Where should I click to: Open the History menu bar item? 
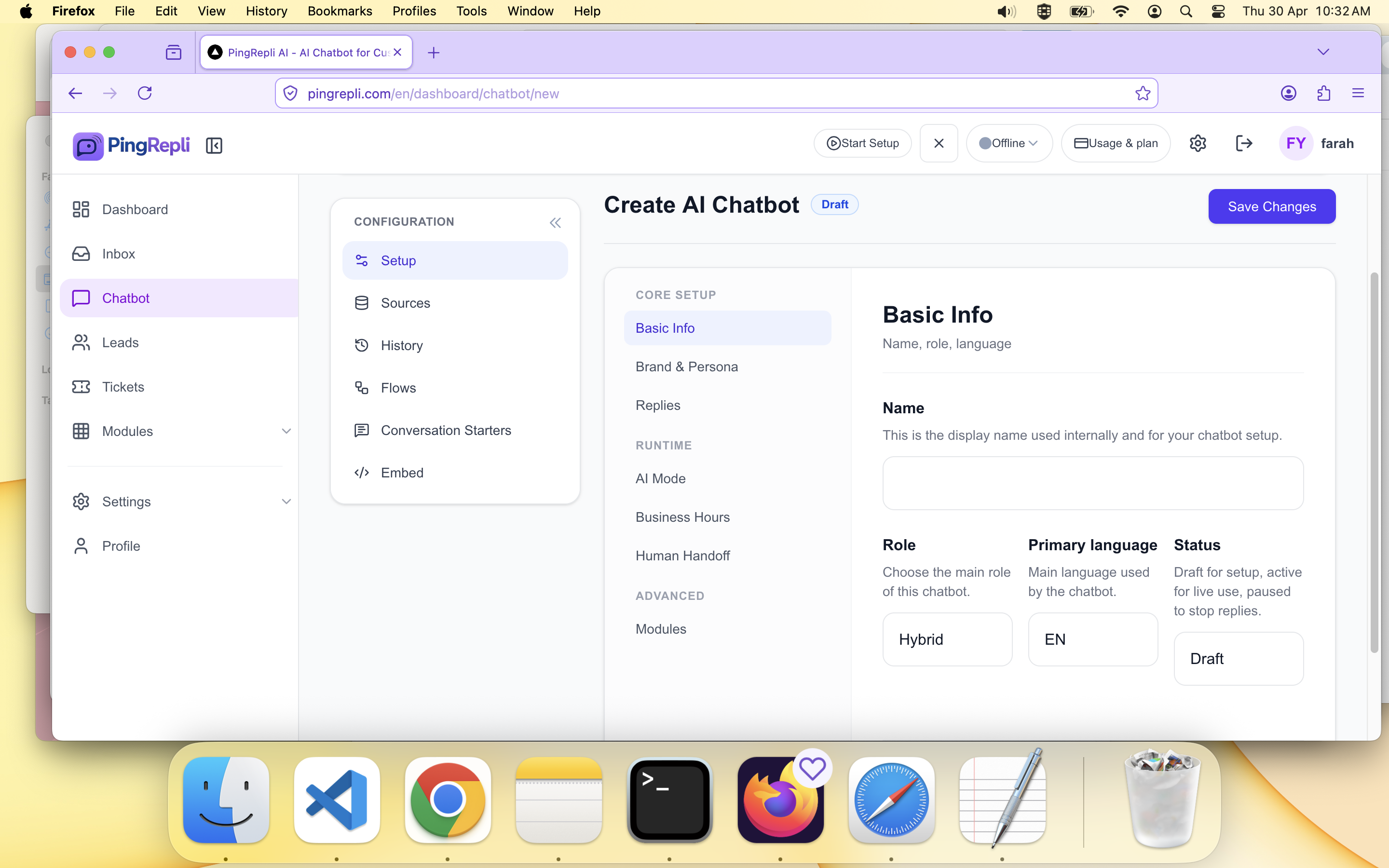coord(266,11)
